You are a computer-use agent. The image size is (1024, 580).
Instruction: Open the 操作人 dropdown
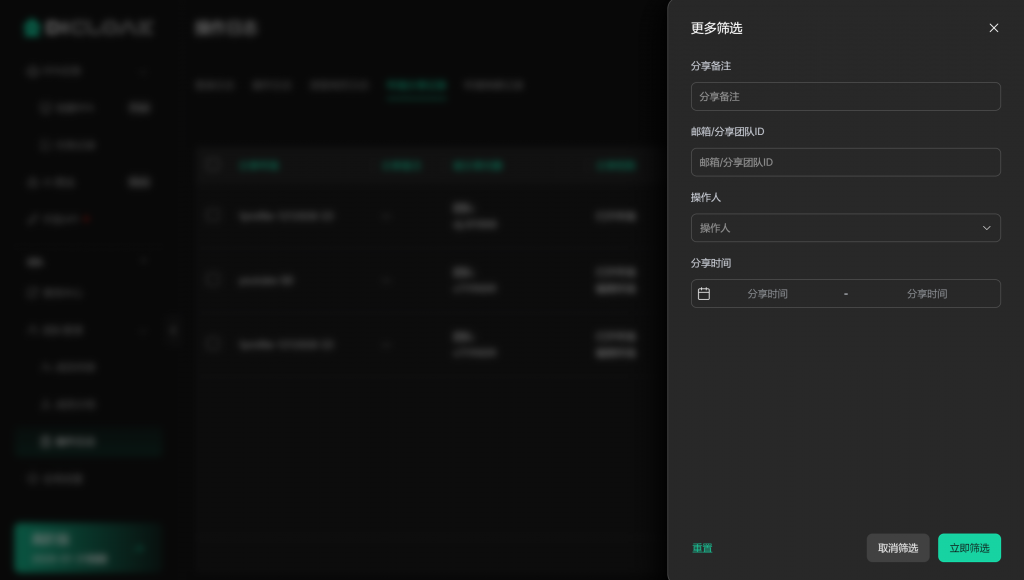coord(845,228)
